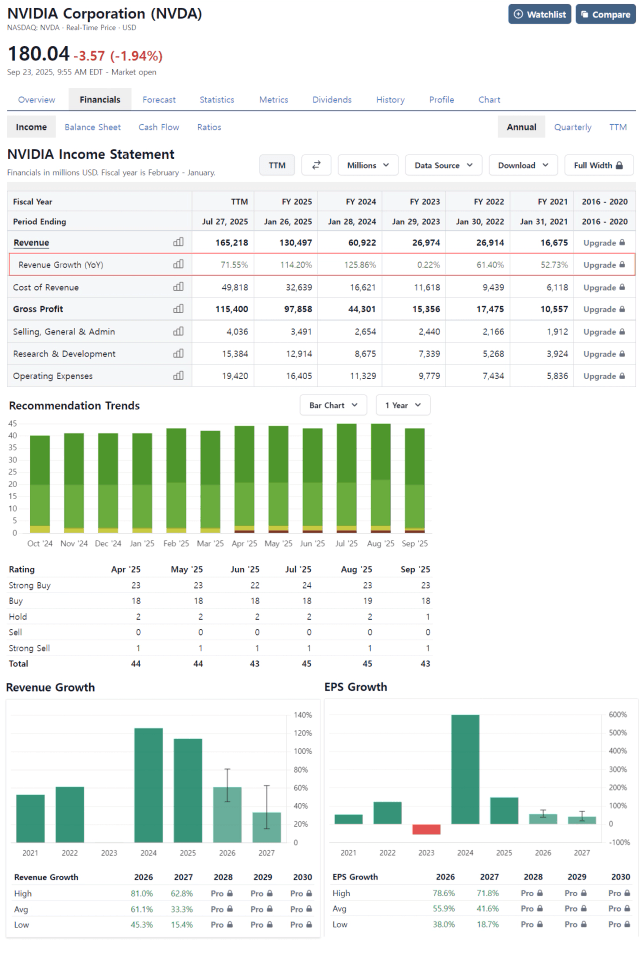Click chart icon beside Cost of Revenue
This screenshot has width=640, height=954.
178,287
